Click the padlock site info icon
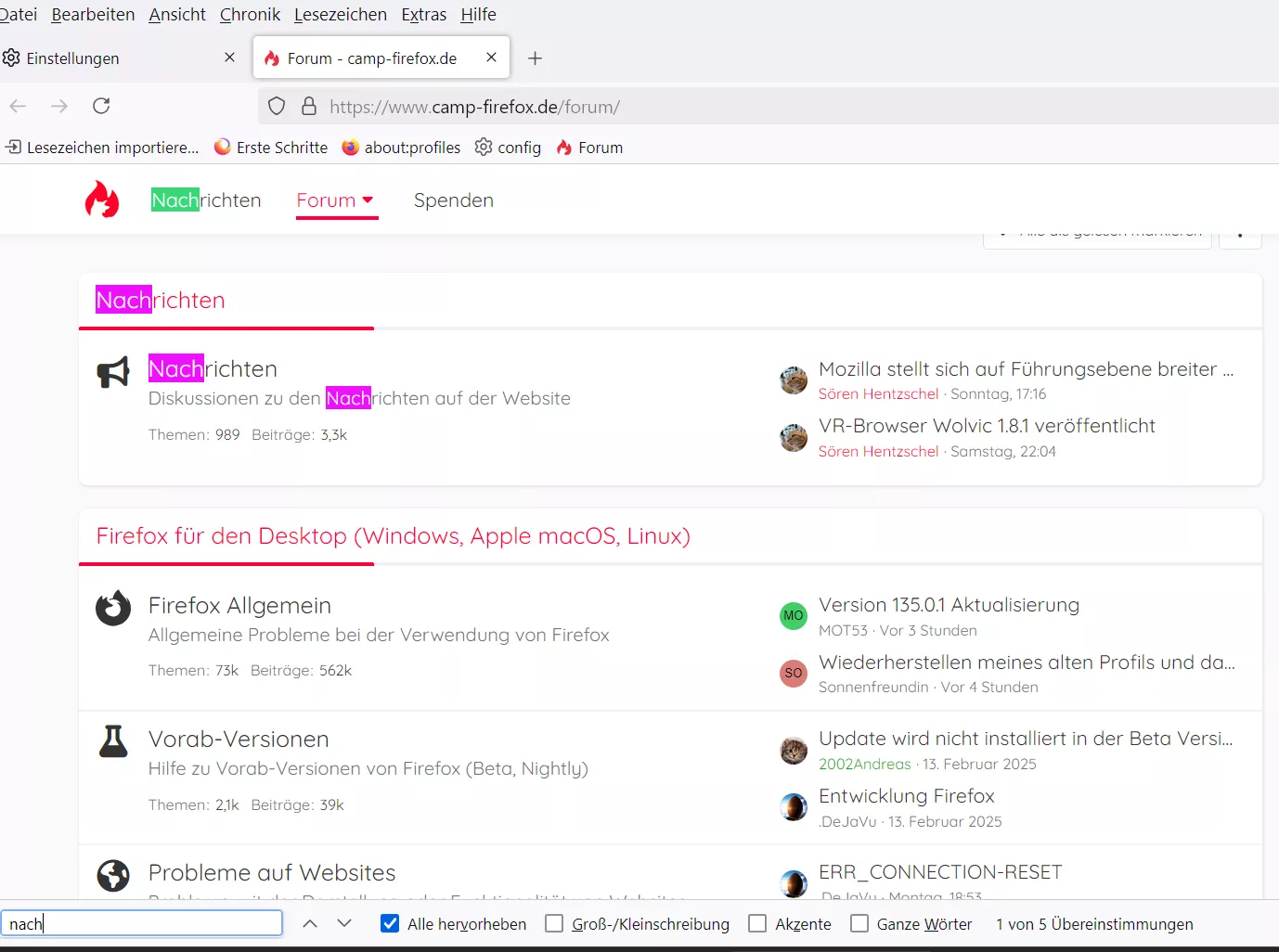Viewport: 1279px width, 952px height. [x=309, y=106]
